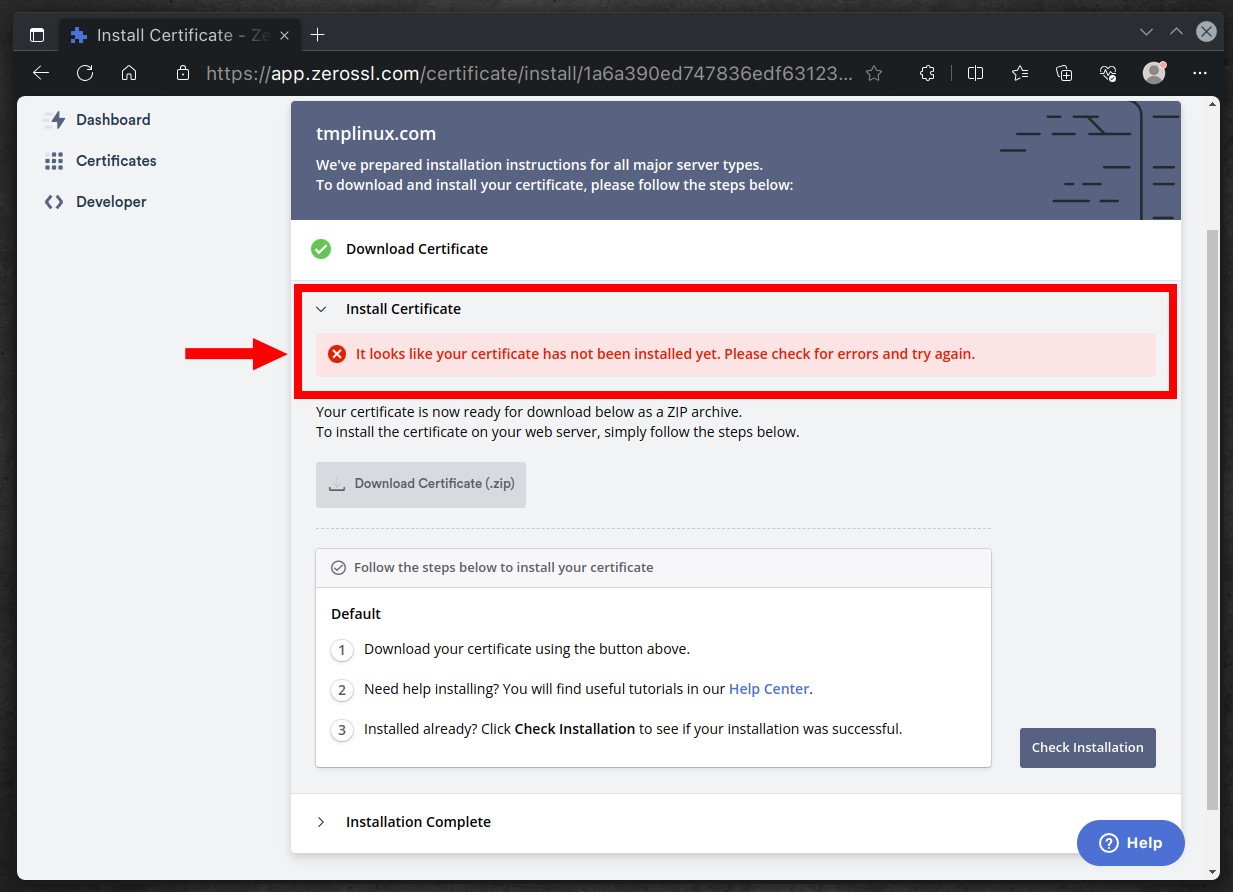Open Browser essentials heart icon
Viewport: 1233px width, 892px height.
pyautogui.click(x=1107, y=73)
